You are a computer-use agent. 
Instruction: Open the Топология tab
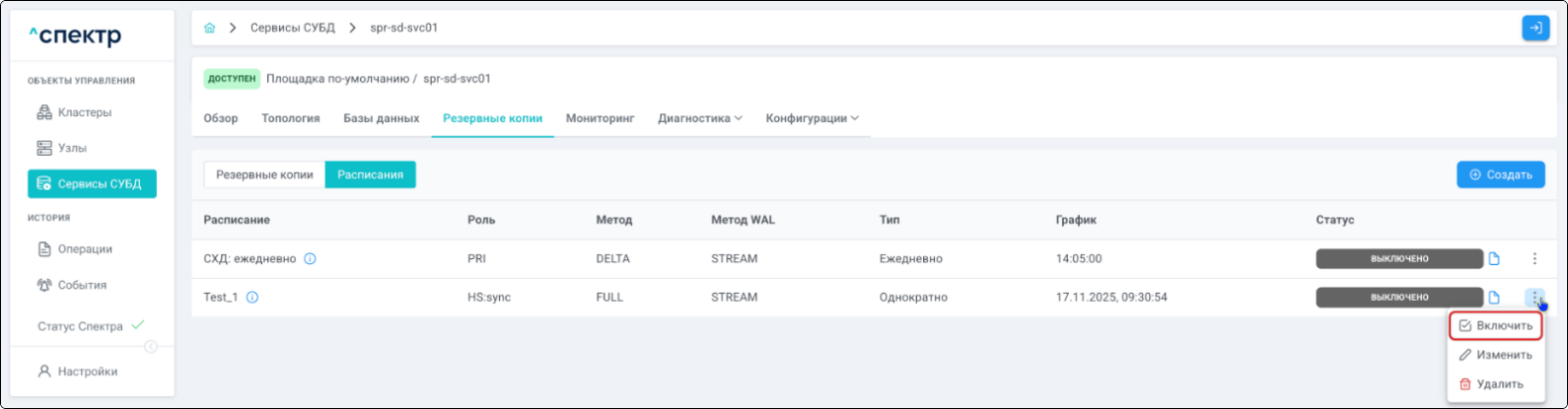click(290, 118)
